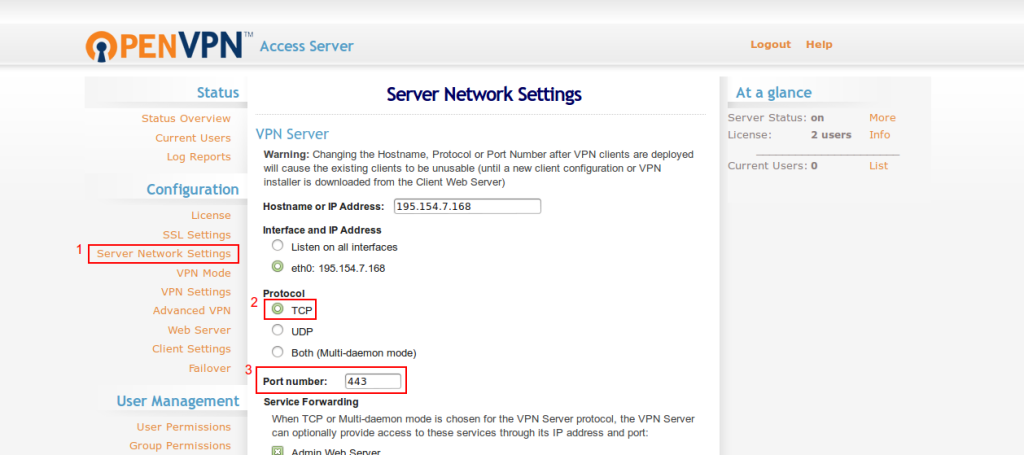Image resolution: width=1024 pixels, height=455 pixels.
Task: Open the Help link
Action: coord(819,44)
